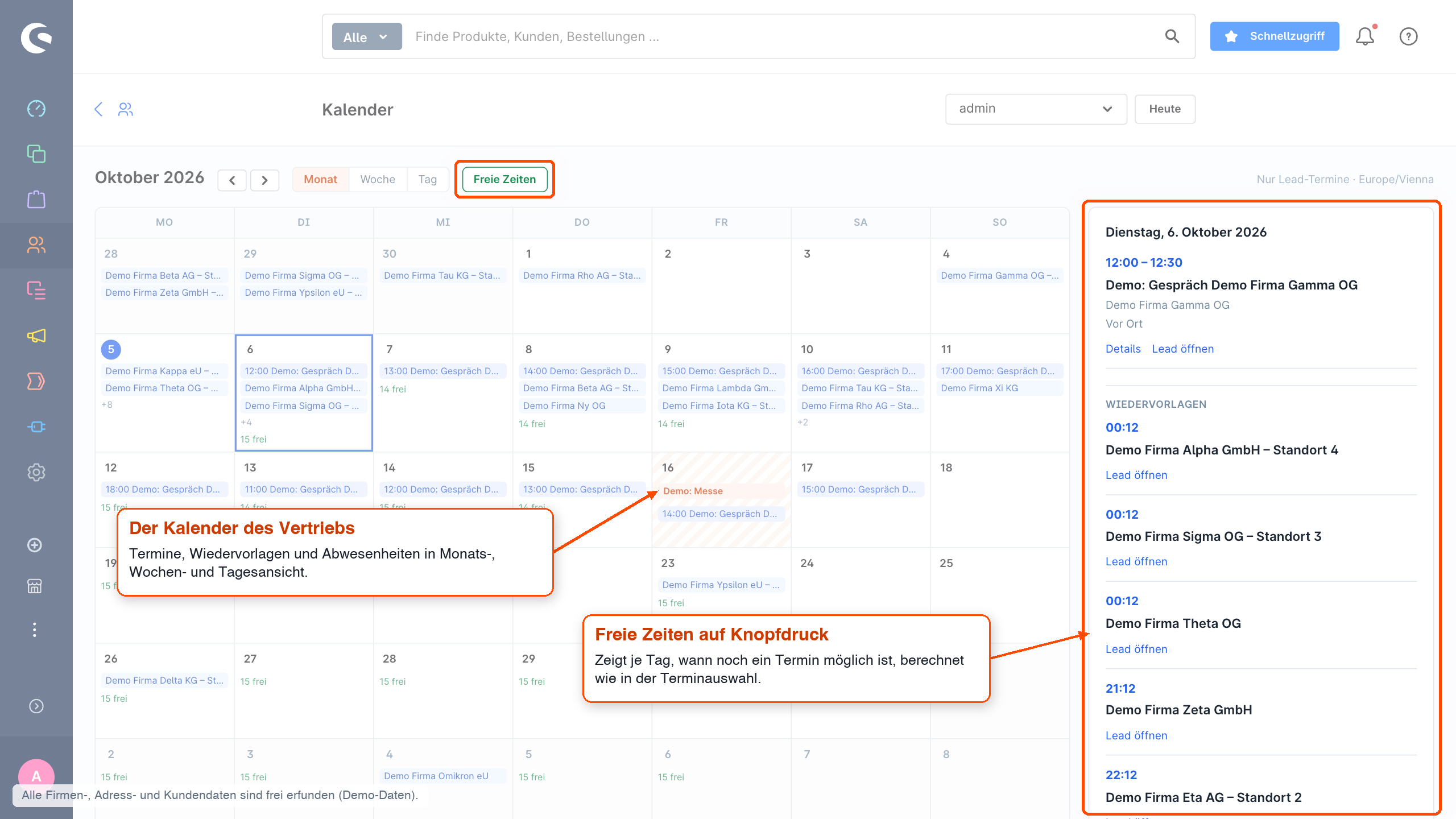Switch to Tag view
This screenshot has height=819, width=1456.
pyautogui.click(x=428, y=179)
